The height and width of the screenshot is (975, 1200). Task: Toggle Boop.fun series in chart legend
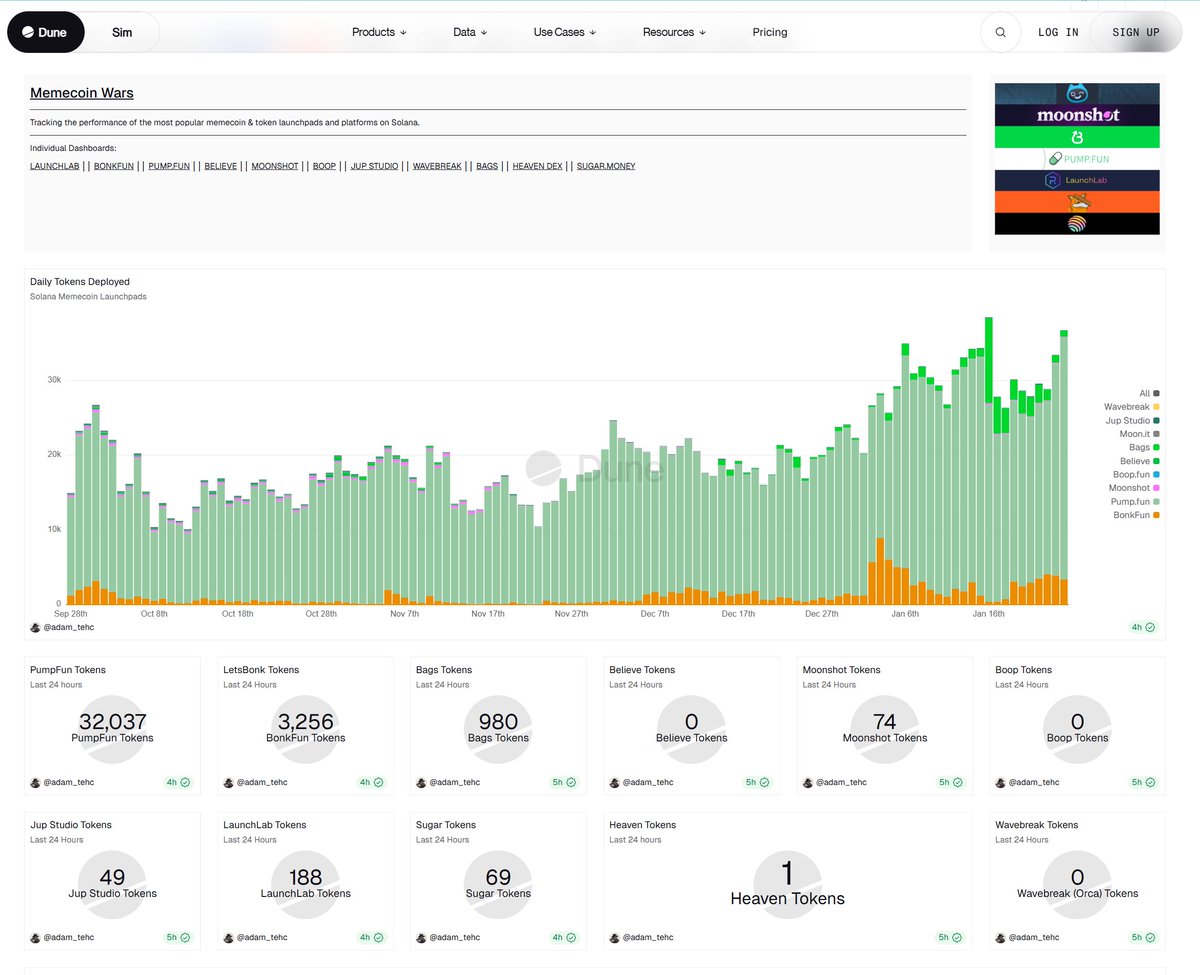tap(1136, 474)
